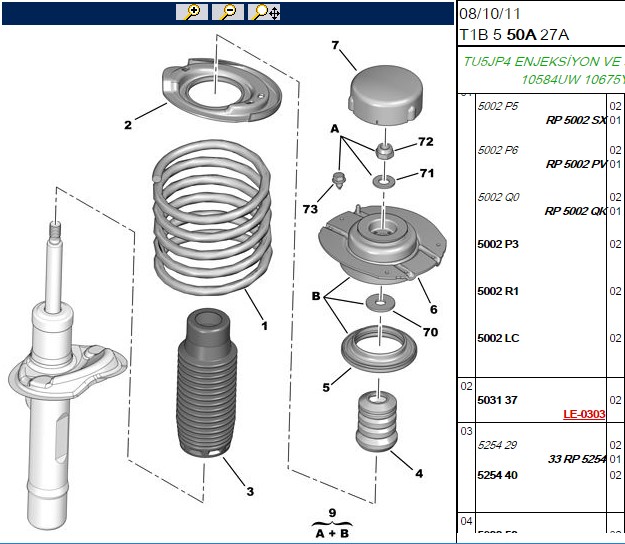Image resolution: width=625 pixels, height=544 pixels.
Task: Select the zoom-and-pan magnifier tool
Action: (264, 12)
